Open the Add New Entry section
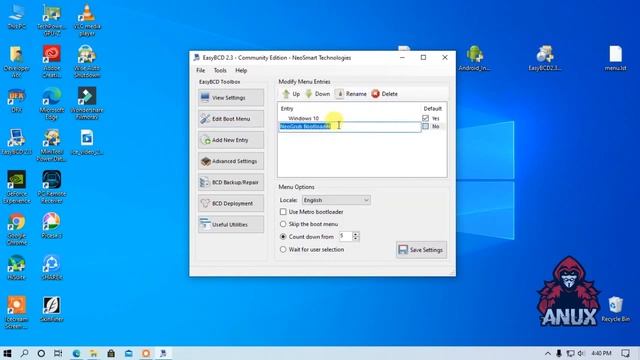 pyautogui.click(x=231, y=140)
